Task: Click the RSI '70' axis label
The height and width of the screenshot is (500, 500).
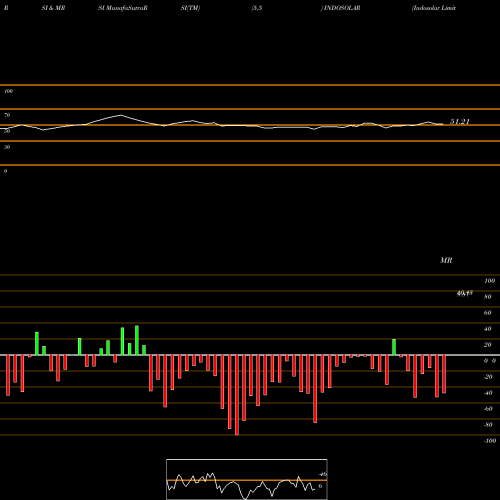Action: pos(7,115)
